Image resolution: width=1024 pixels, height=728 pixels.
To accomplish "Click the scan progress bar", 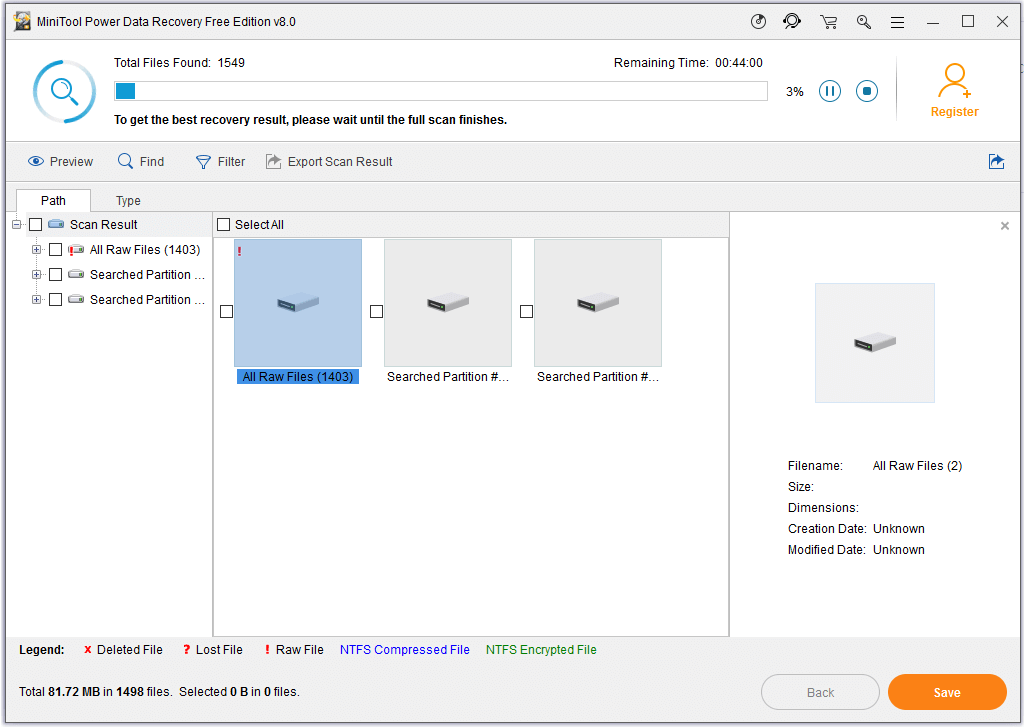I will pos(440,92).
